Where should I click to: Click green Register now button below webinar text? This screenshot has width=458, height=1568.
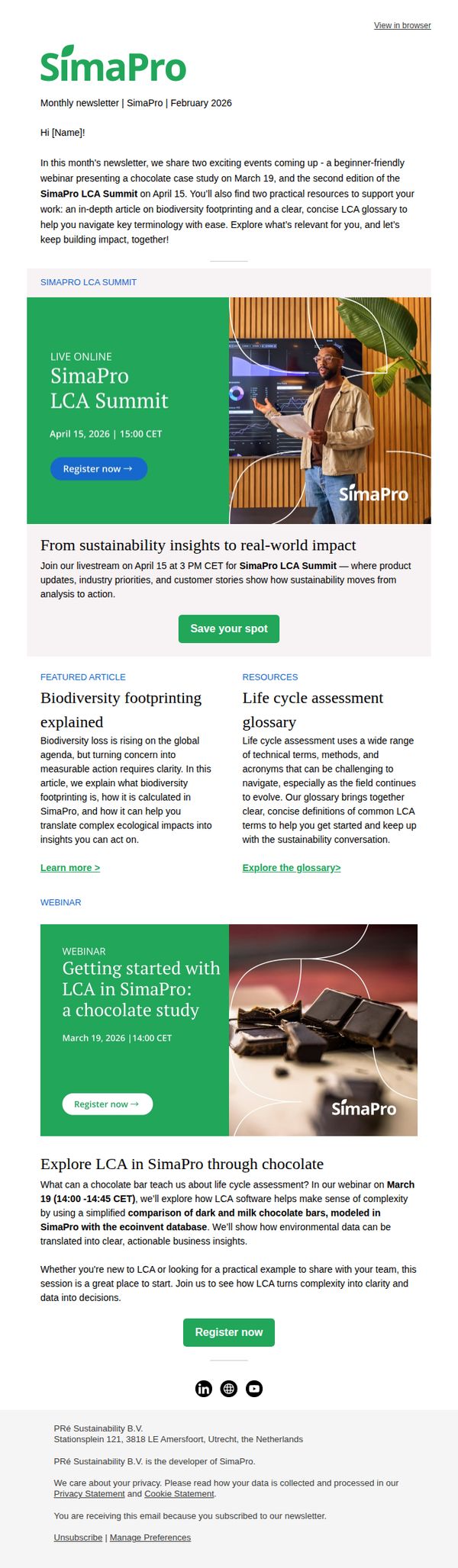tap(229, 1332)
